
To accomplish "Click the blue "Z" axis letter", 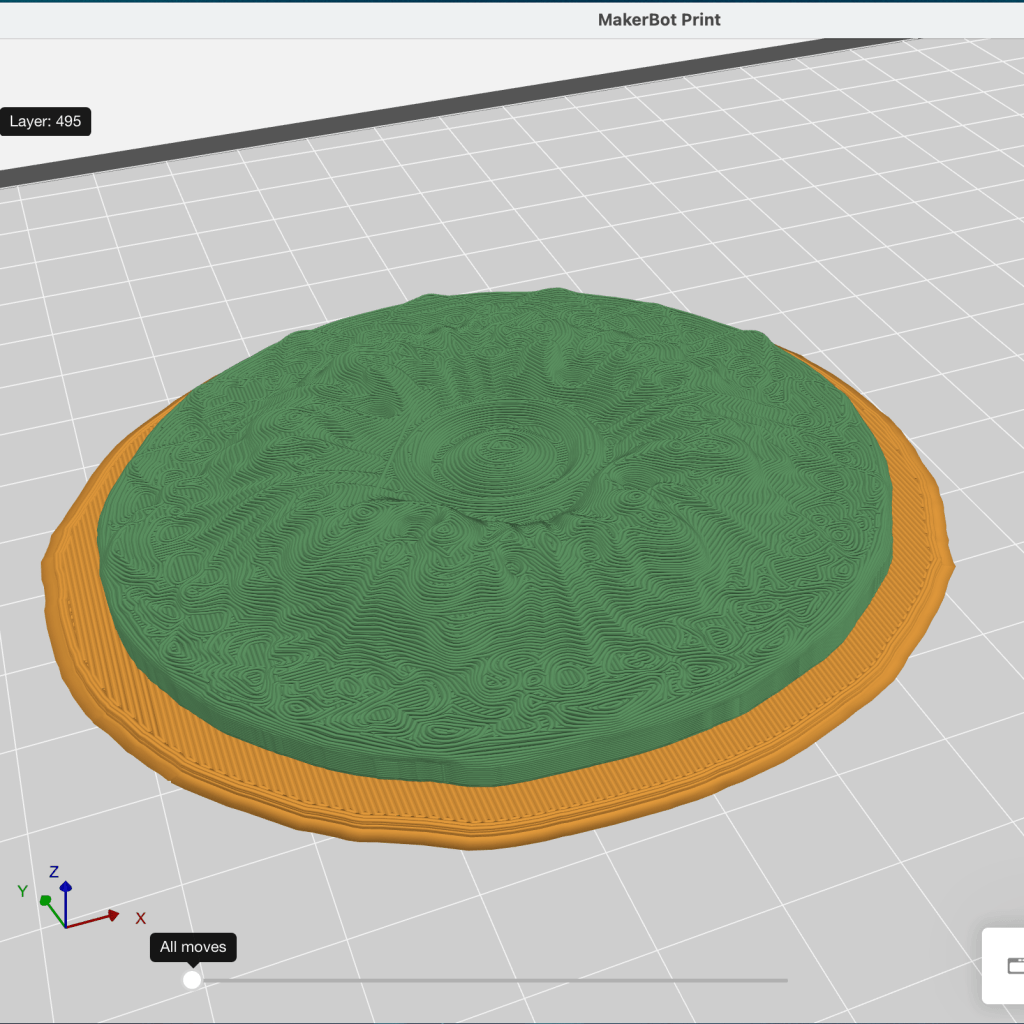I will pyautogui.click(x=55, y=871).
